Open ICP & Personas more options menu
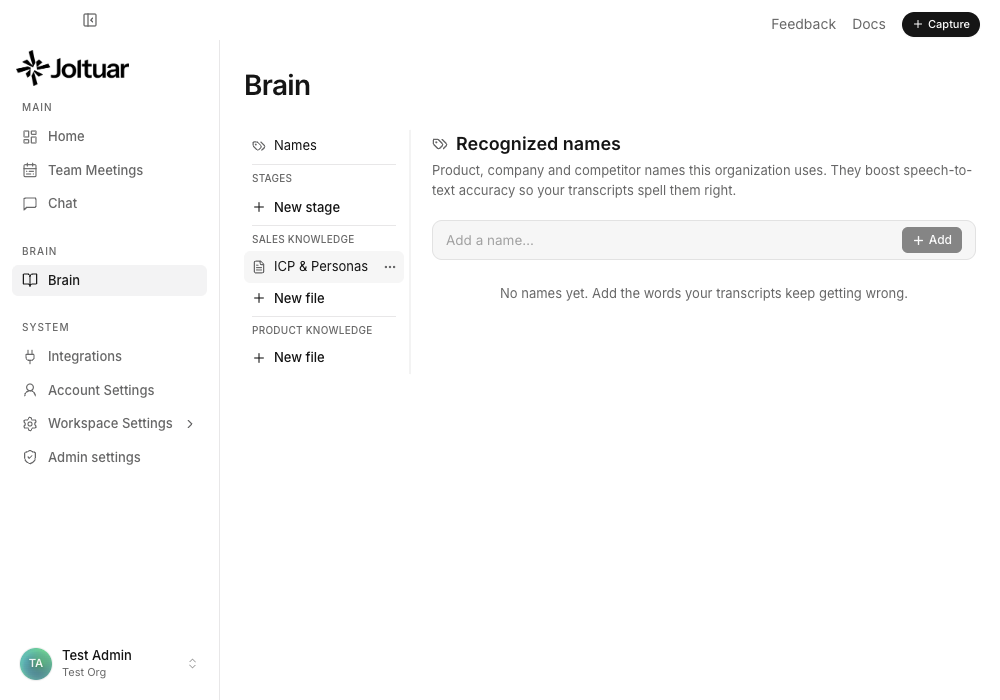The width and height of the screenshot is (1000, 700). point(390,267)
